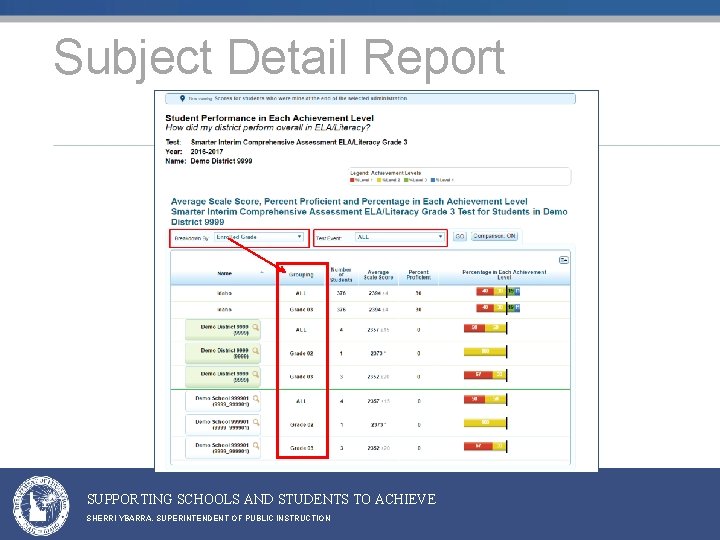Click the achievement bar in the Idaho Grade 03 row
Viewport: 720px width, 540px height.
(498, 308)
